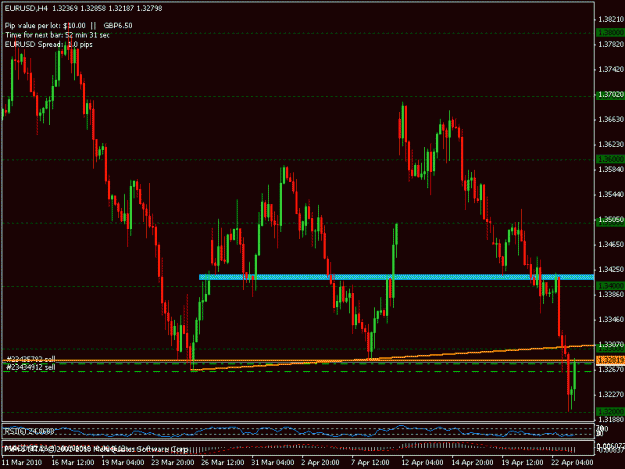
Task: Click the '22 Apr 04:00' time axis label
Action: click(572, 463)
